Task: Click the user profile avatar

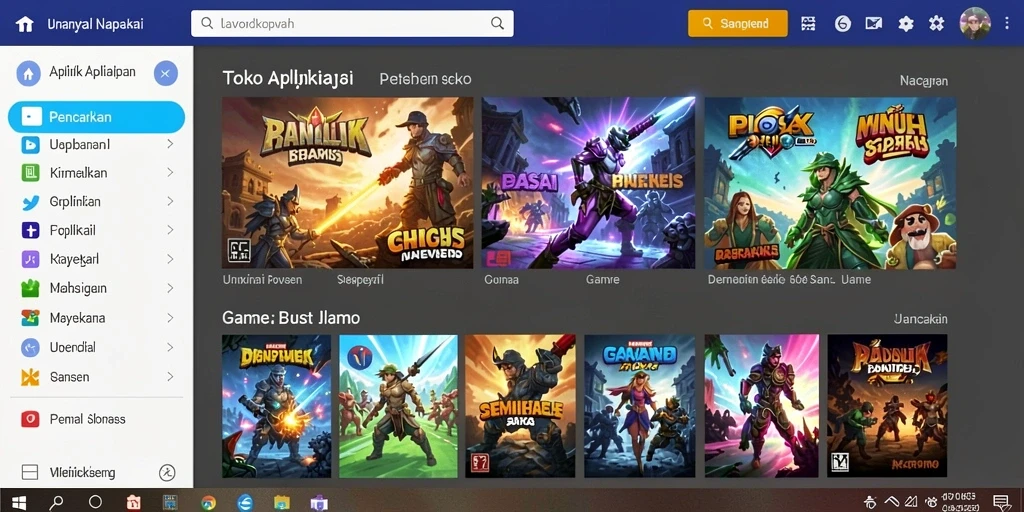Action: click(x=975, y=24)
